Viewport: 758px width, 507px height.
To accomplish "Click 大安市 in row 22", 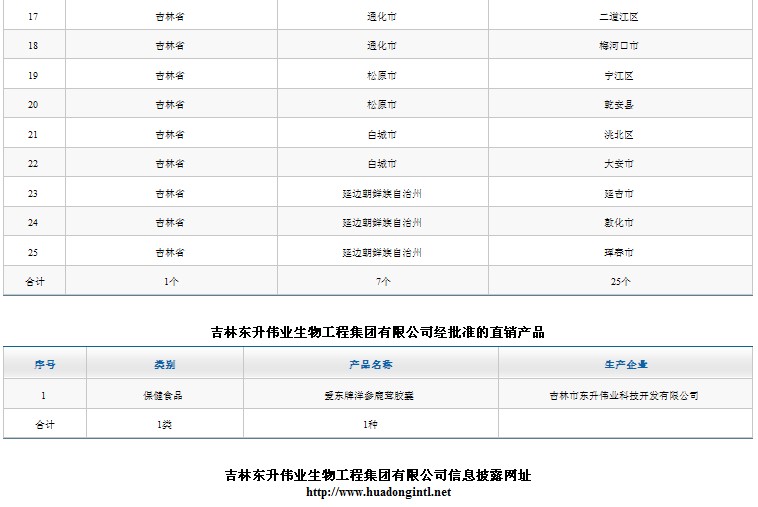I will click(x=620, y=164).
